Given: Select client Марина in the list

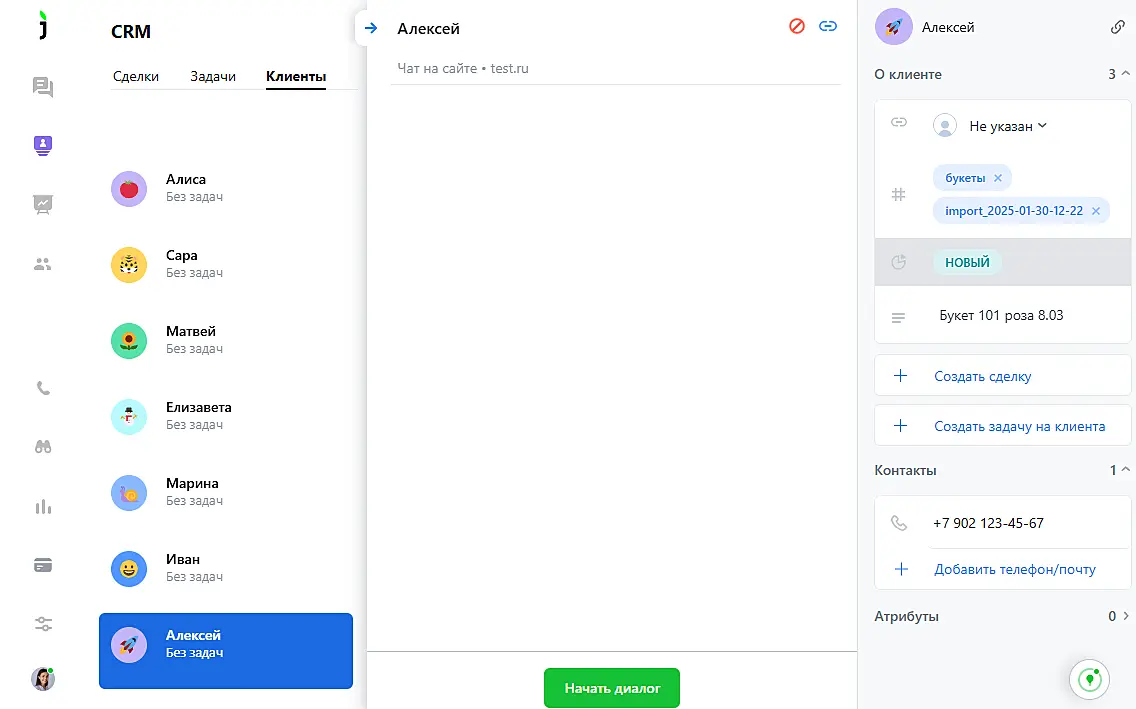Looking at the screenshot, I should pos(226,493).
